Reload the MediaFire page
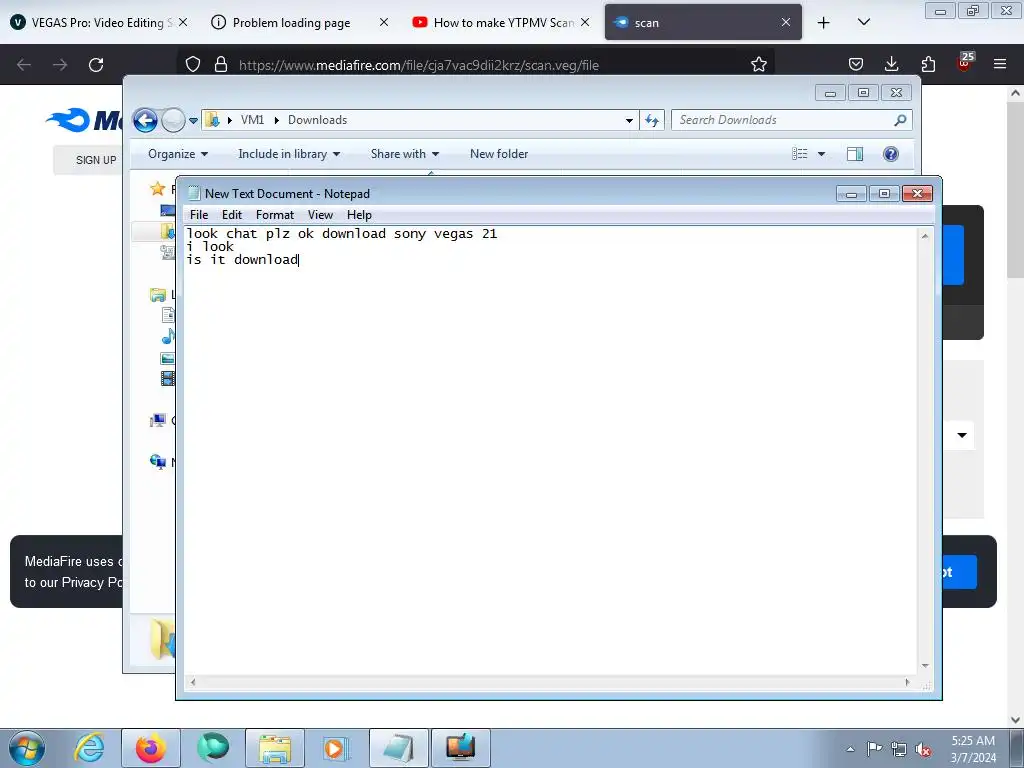Viewport: 1024px width, 768px height. click(96, 65)
